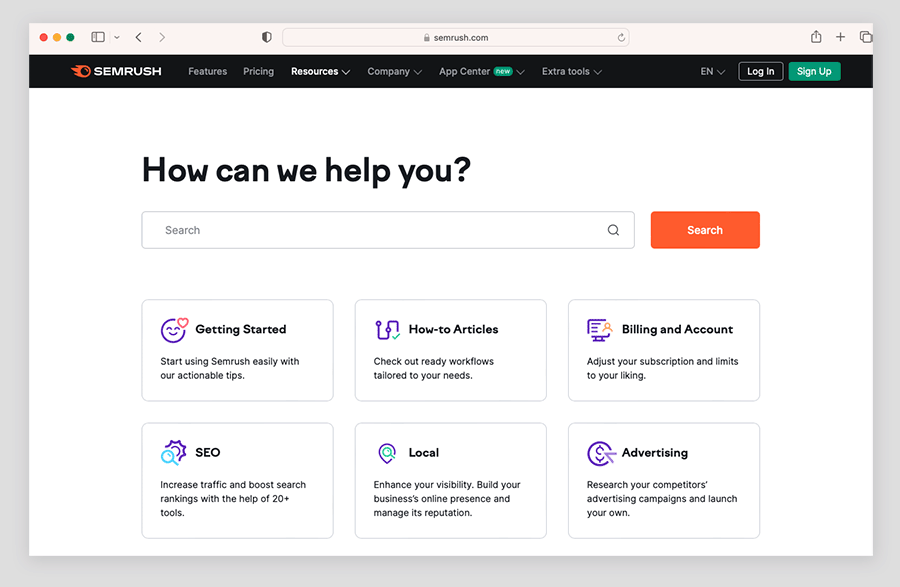Open the SEO card title

pos(208,453)
